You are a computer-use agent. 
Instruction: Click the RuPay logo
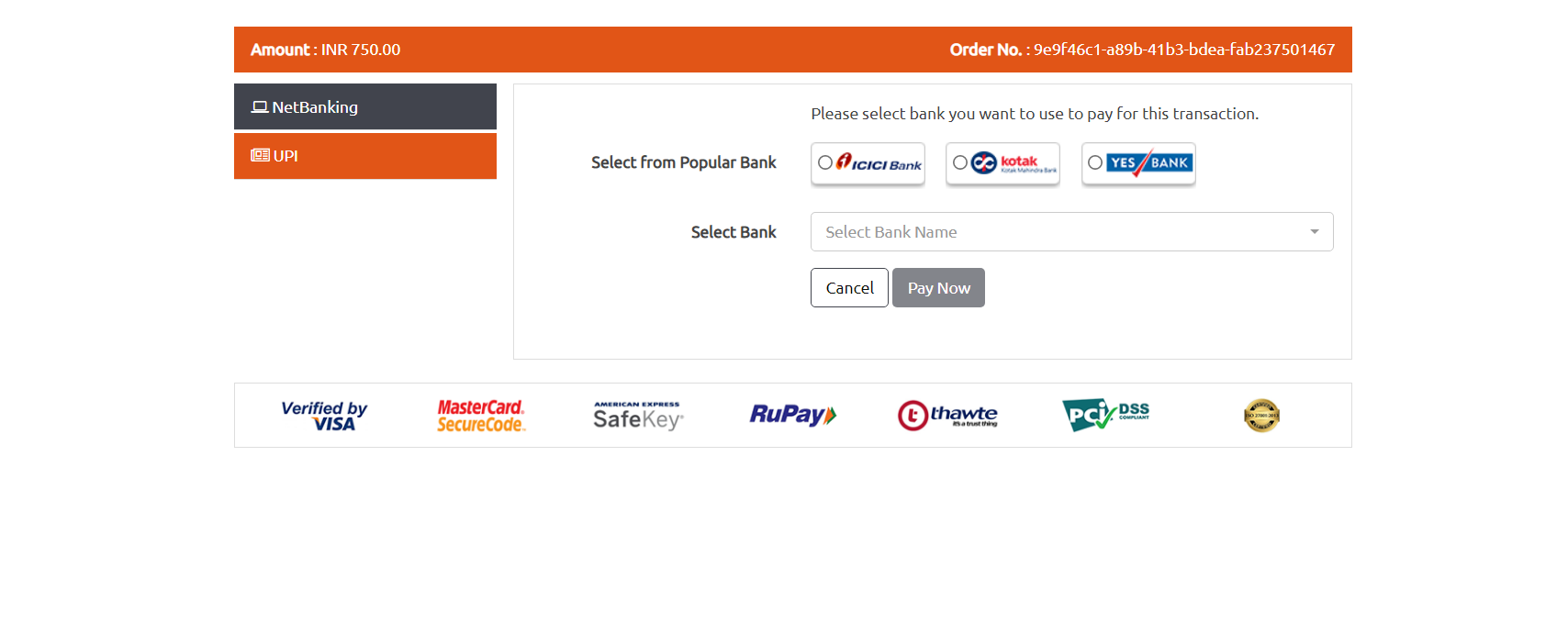point(793,415)
